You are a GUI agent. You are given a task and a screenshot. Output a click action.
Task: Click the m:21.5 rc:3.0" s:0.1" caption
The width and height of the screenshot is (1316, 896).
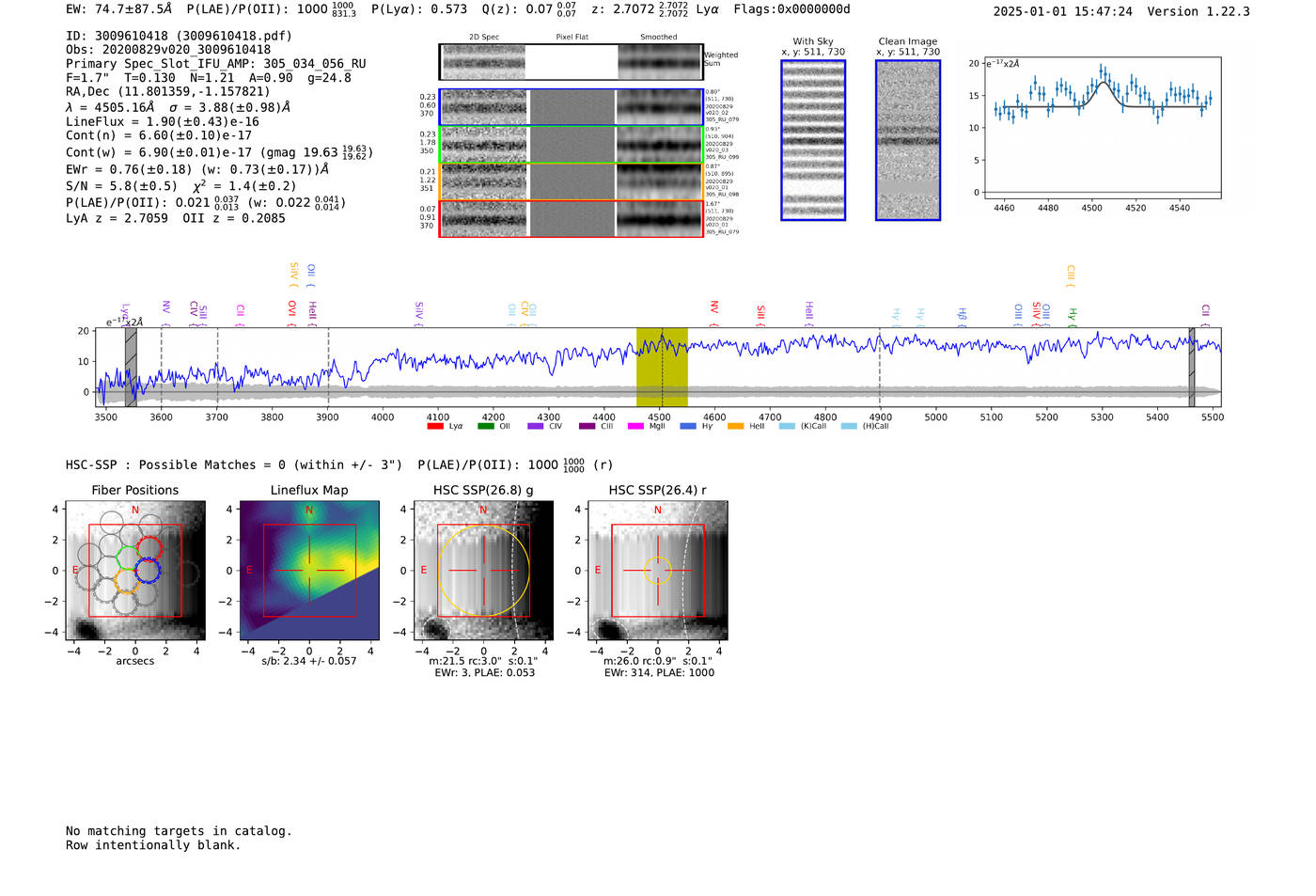[483, 661]
